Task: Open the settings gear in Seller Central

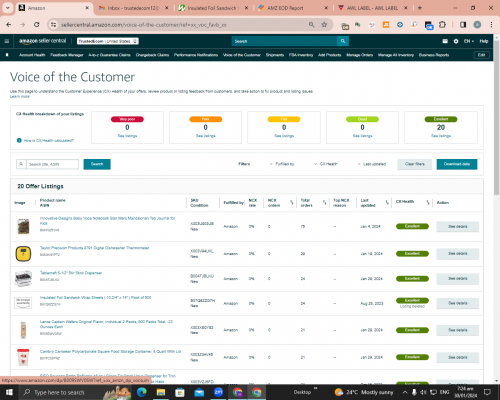Action: [x=456, y=41]
